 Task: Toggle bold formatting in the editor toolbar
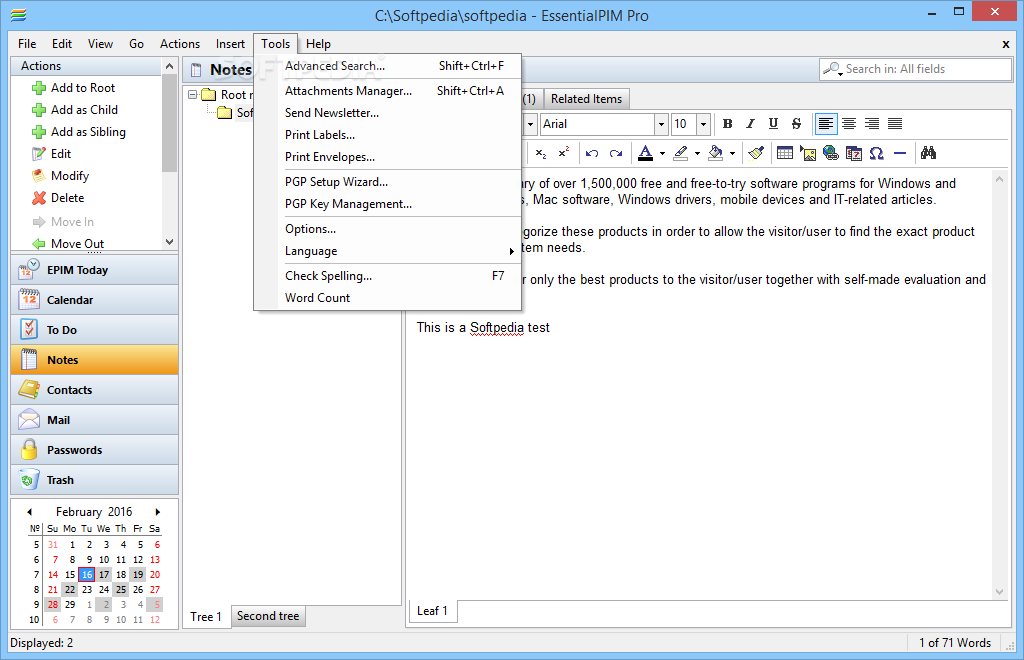(x=728, y=123)
